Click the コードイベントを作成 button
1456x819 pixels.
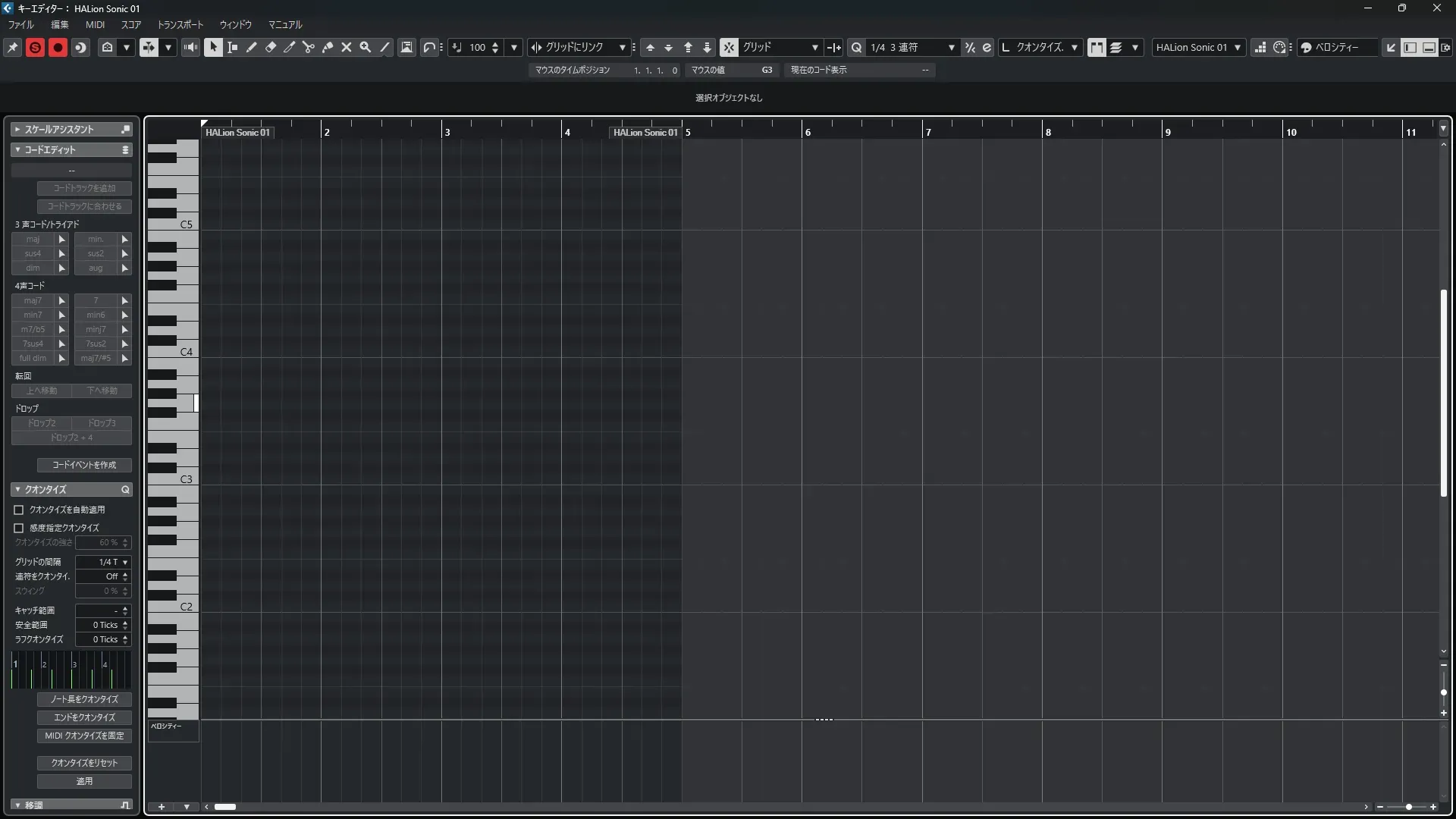(84, 465)
